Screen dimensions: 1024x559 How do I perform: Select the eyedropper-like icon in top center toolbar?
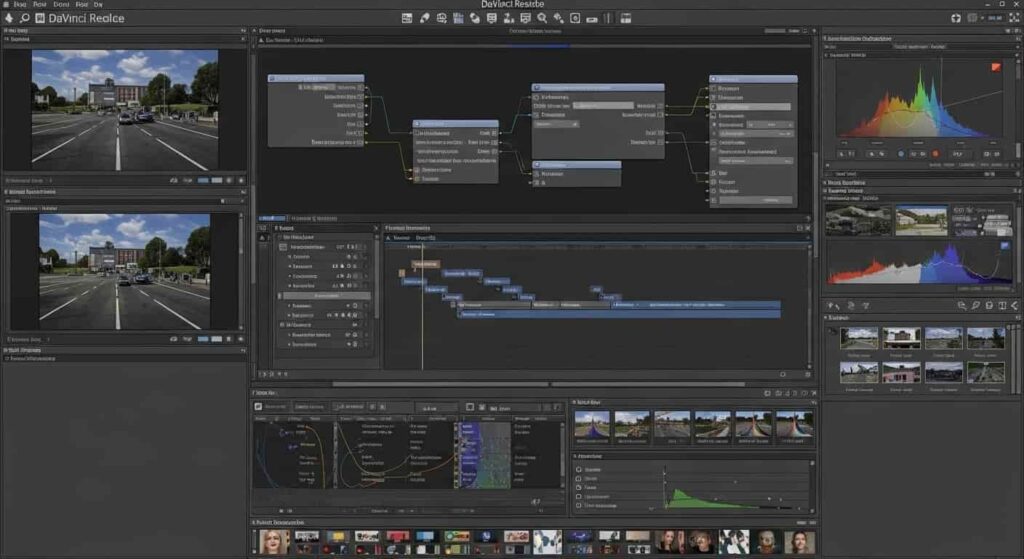[424, 18]
